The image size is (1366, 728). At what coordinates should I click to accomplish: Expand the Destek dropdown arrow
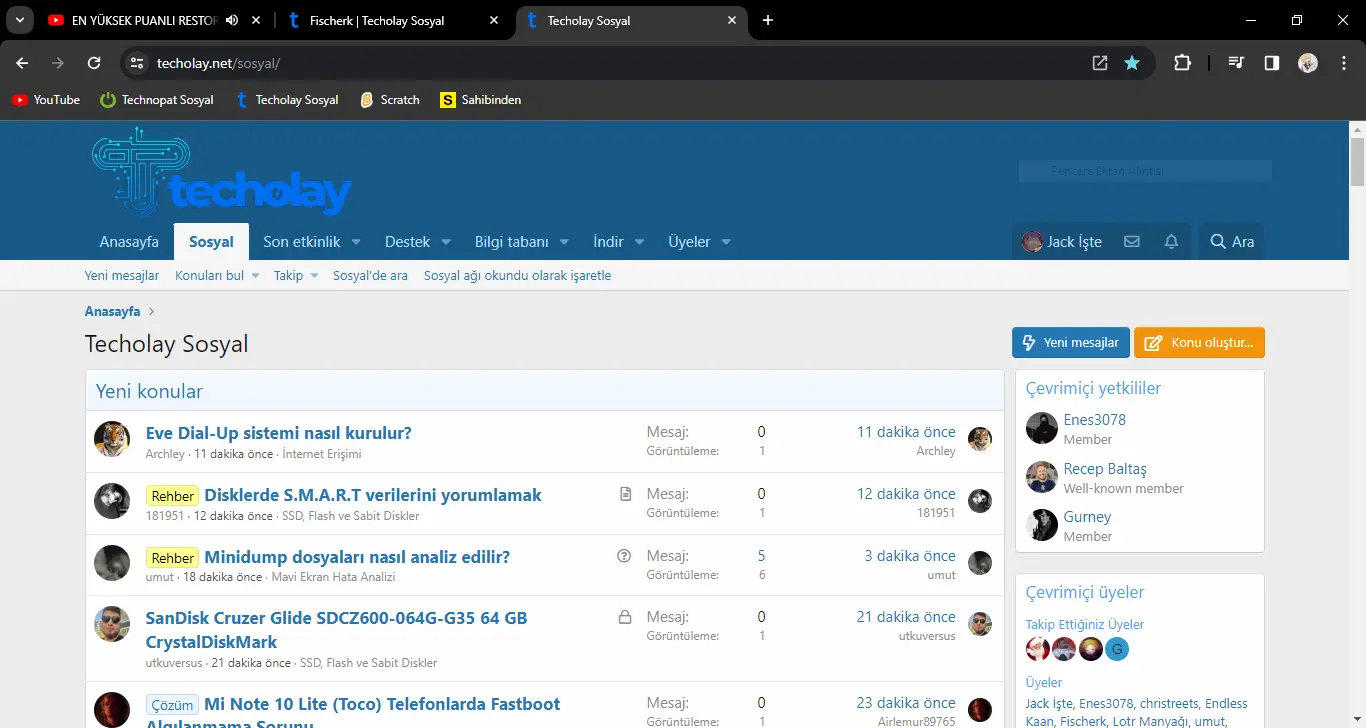446,242
